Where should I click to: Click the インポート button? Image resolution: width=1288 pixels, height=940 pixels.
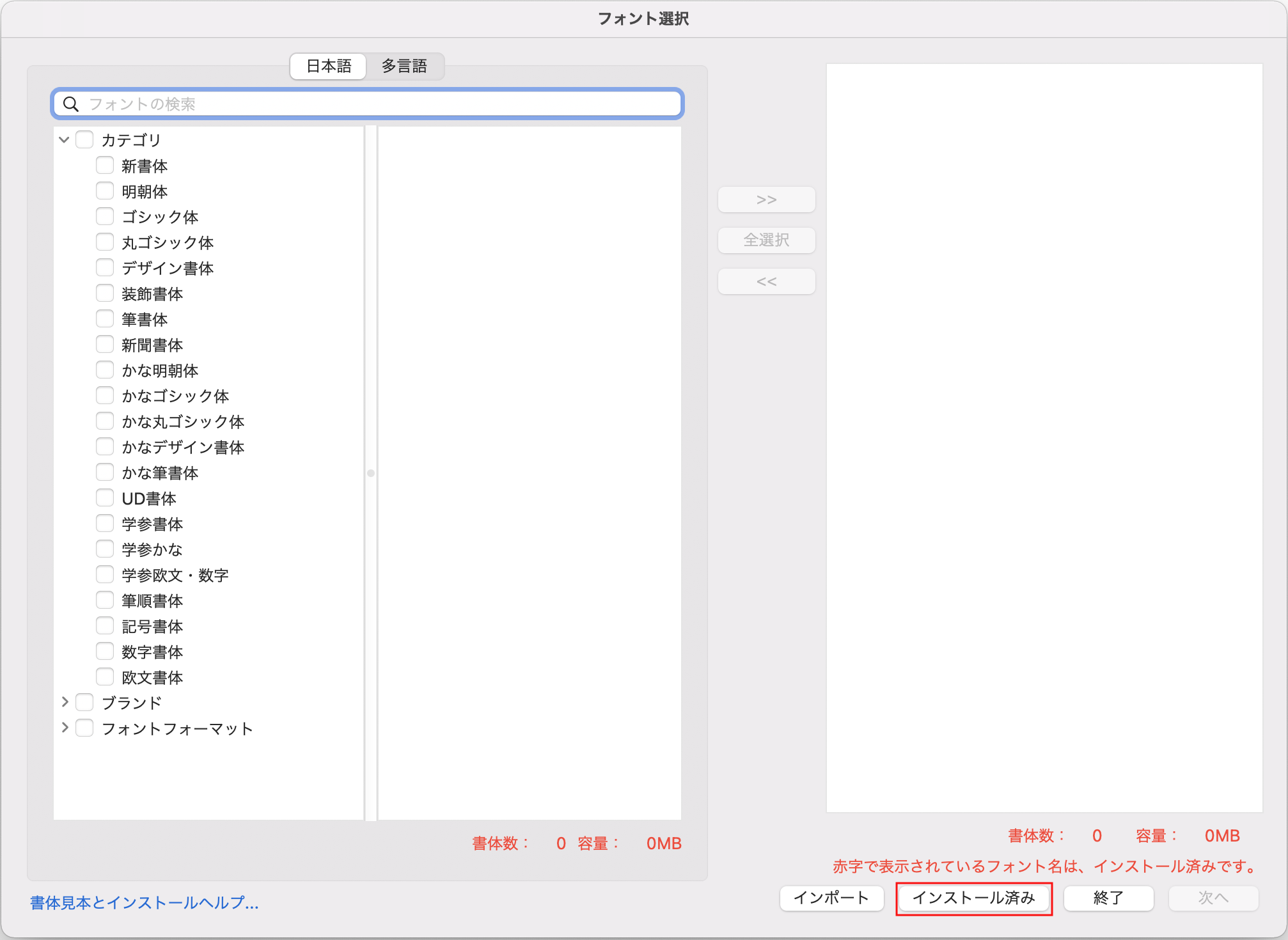(x=831, y=898)
